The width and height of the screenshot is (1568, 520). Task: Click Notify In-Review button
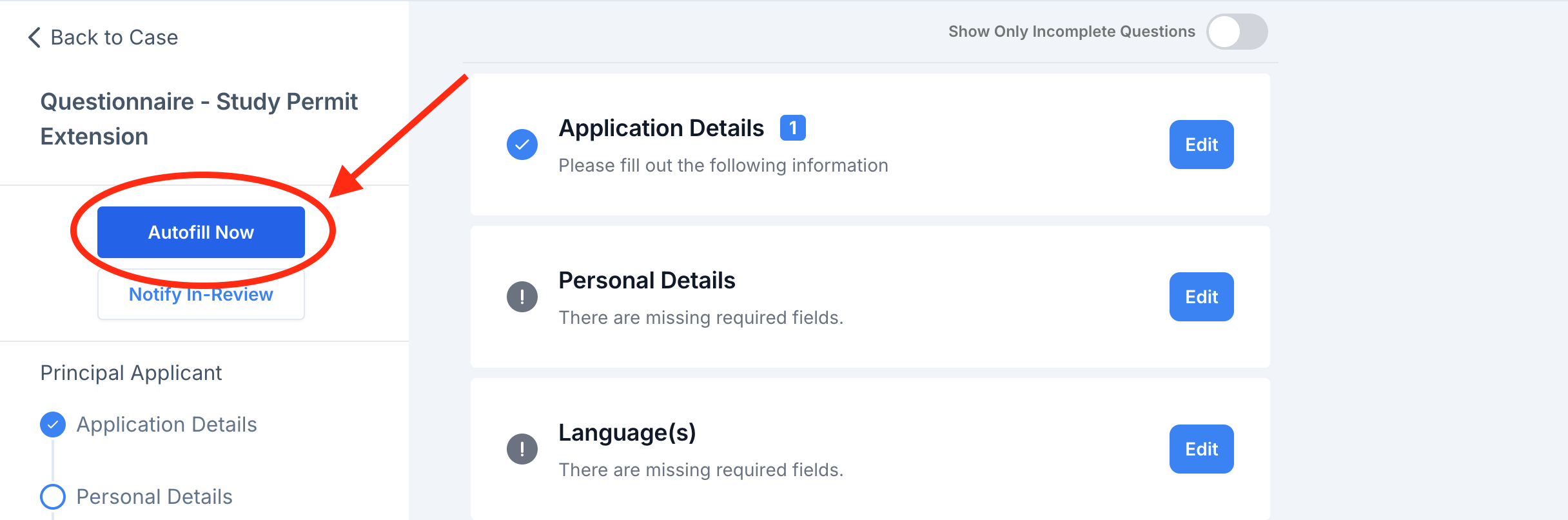(201, 294)
